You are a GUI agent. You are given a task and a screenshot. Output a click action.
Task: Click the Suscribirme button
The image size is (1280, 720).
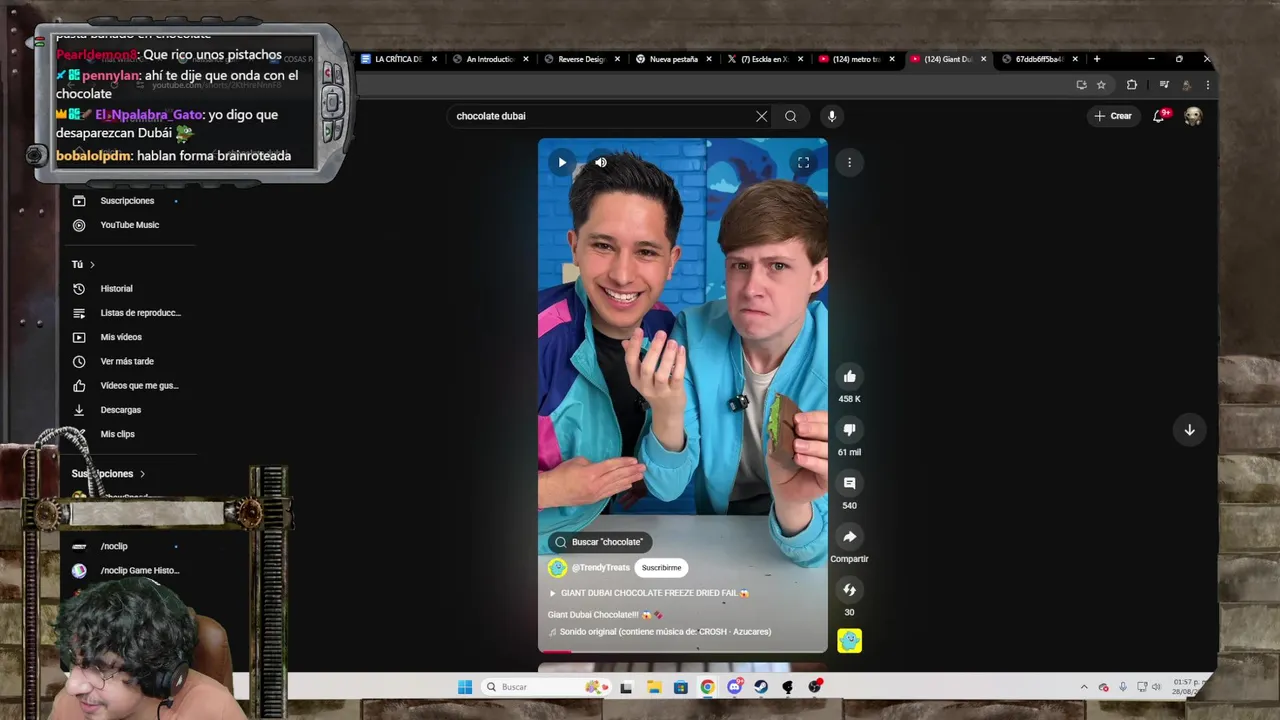(x=661, y=568)
